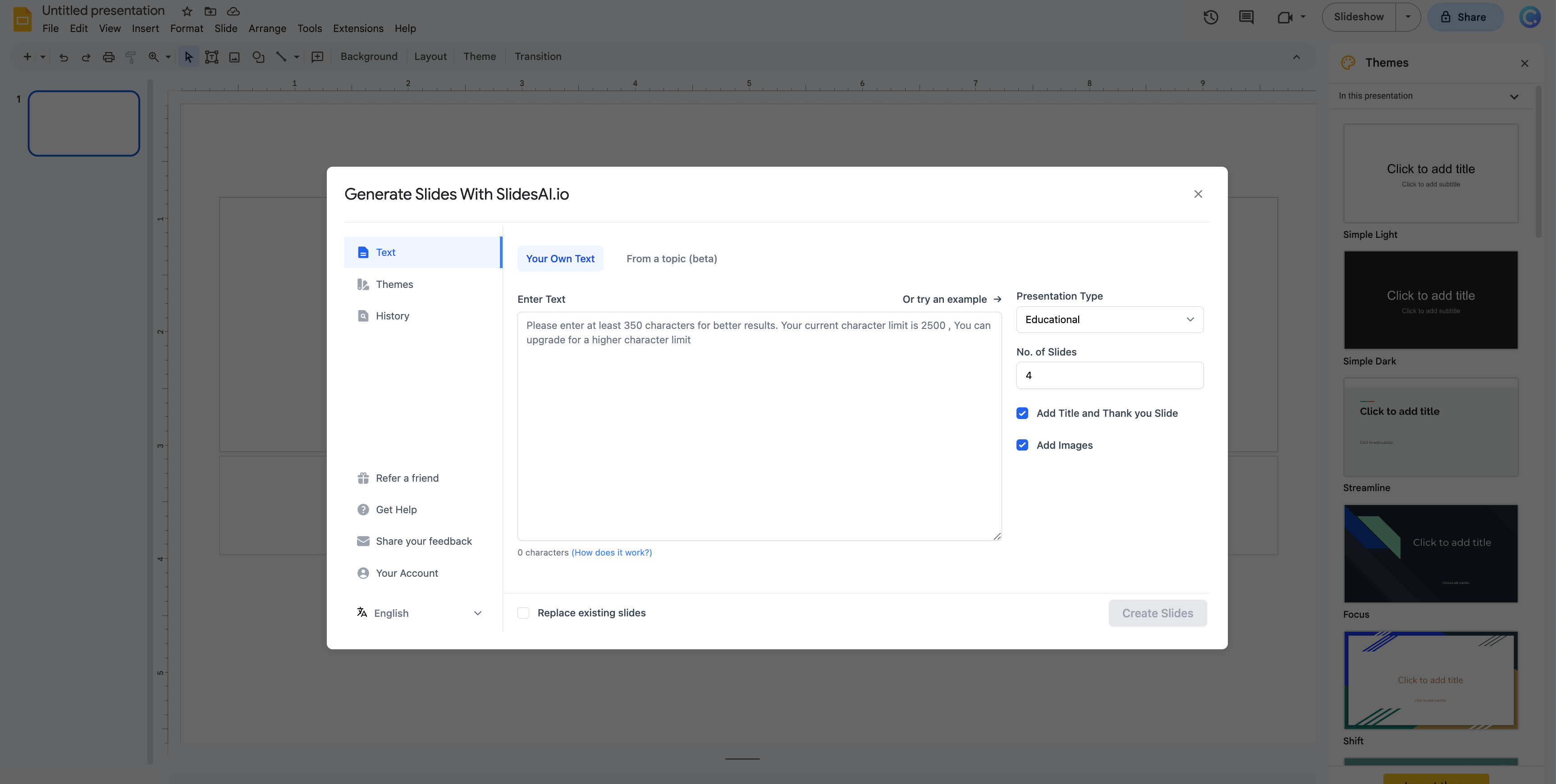Click the Refer a friend icon

pos(362,478)
